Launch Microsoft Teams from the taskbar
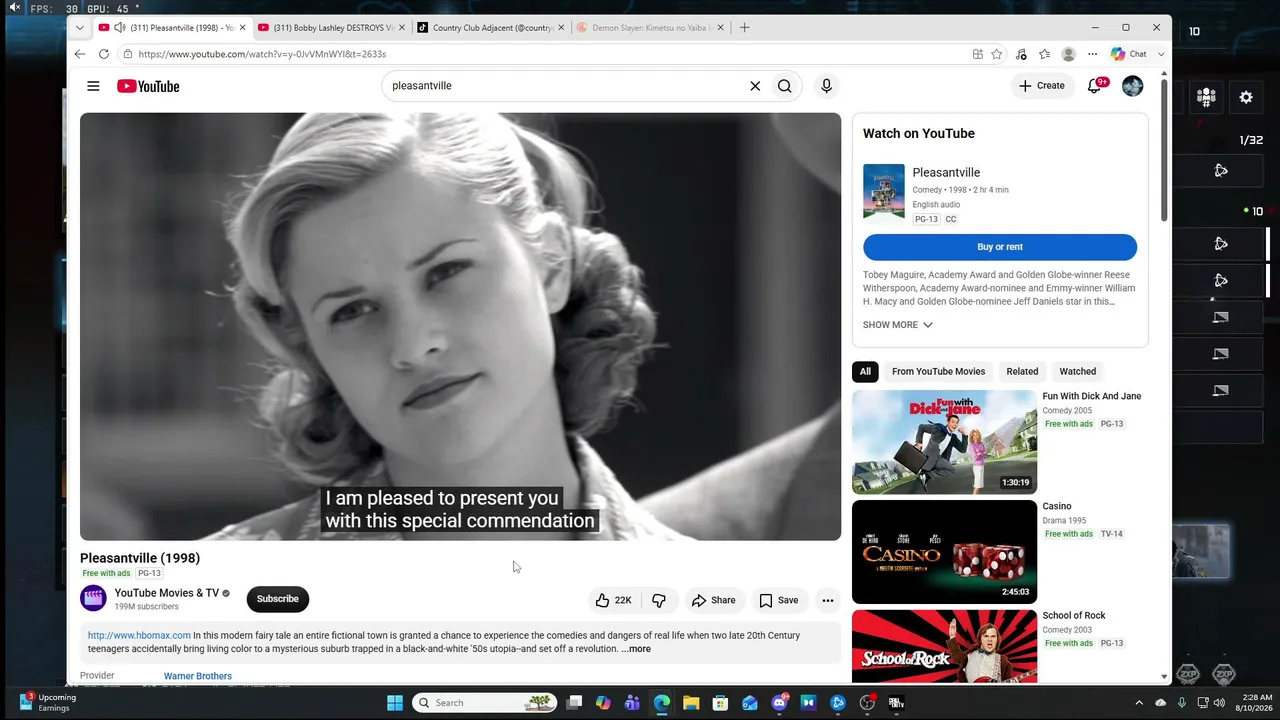Image resolution: width=1280 pixels, height=720 pixels. coord(632,703)
